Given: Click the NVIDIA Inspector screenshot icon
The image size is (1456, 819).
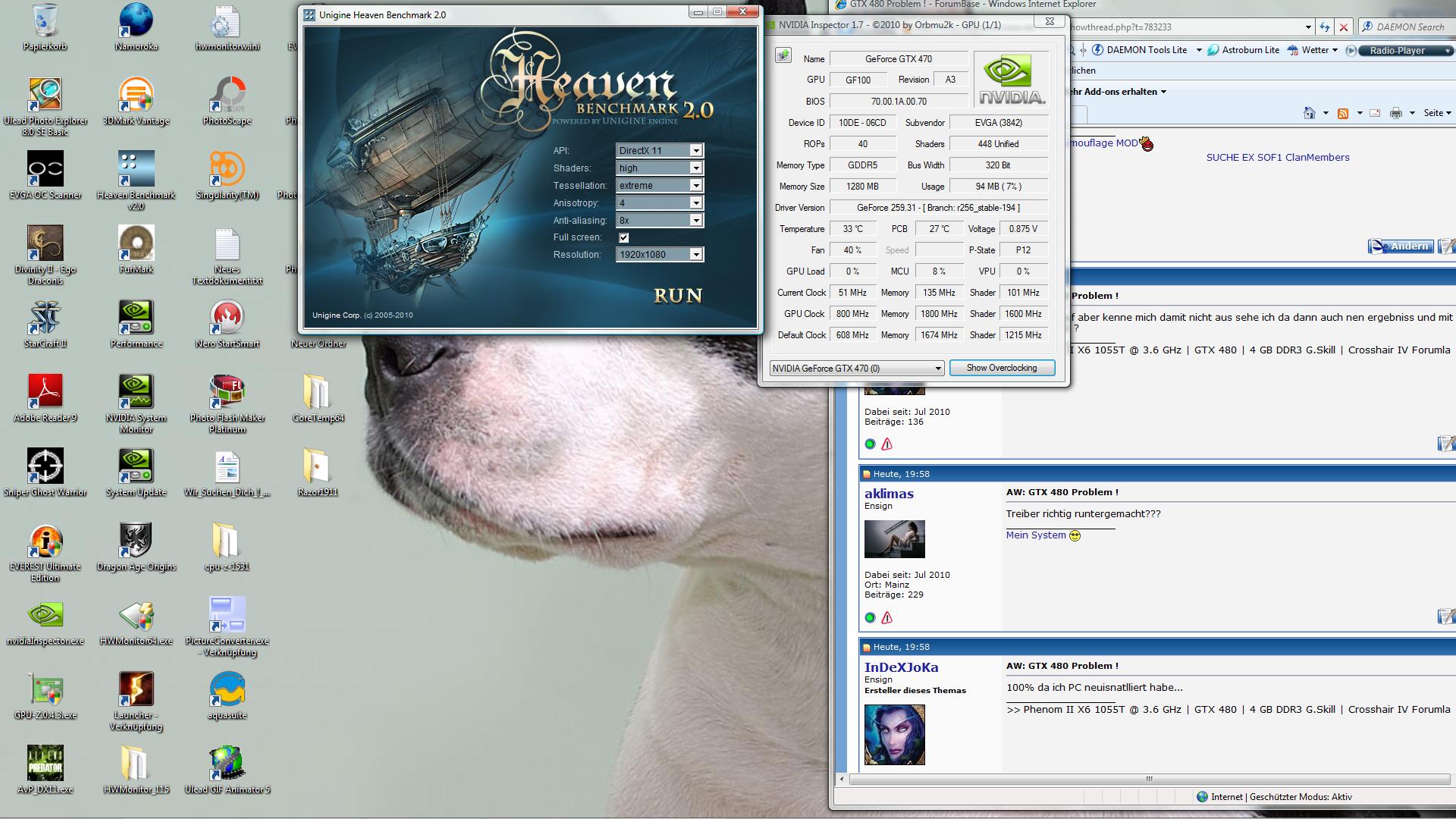Looking at the screenshot, I should coord(783,56).
